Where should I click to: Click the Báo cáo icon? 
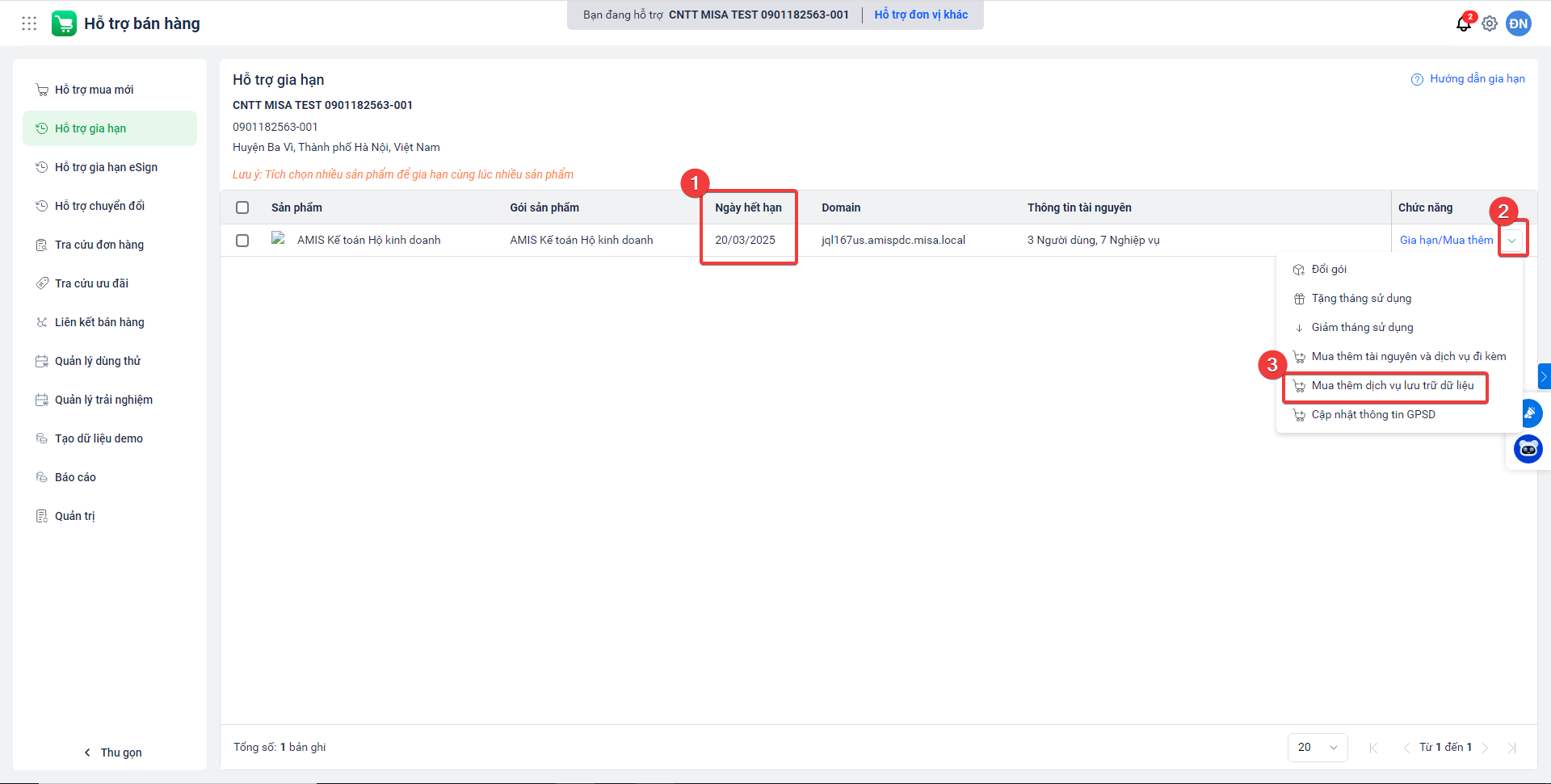42,477
